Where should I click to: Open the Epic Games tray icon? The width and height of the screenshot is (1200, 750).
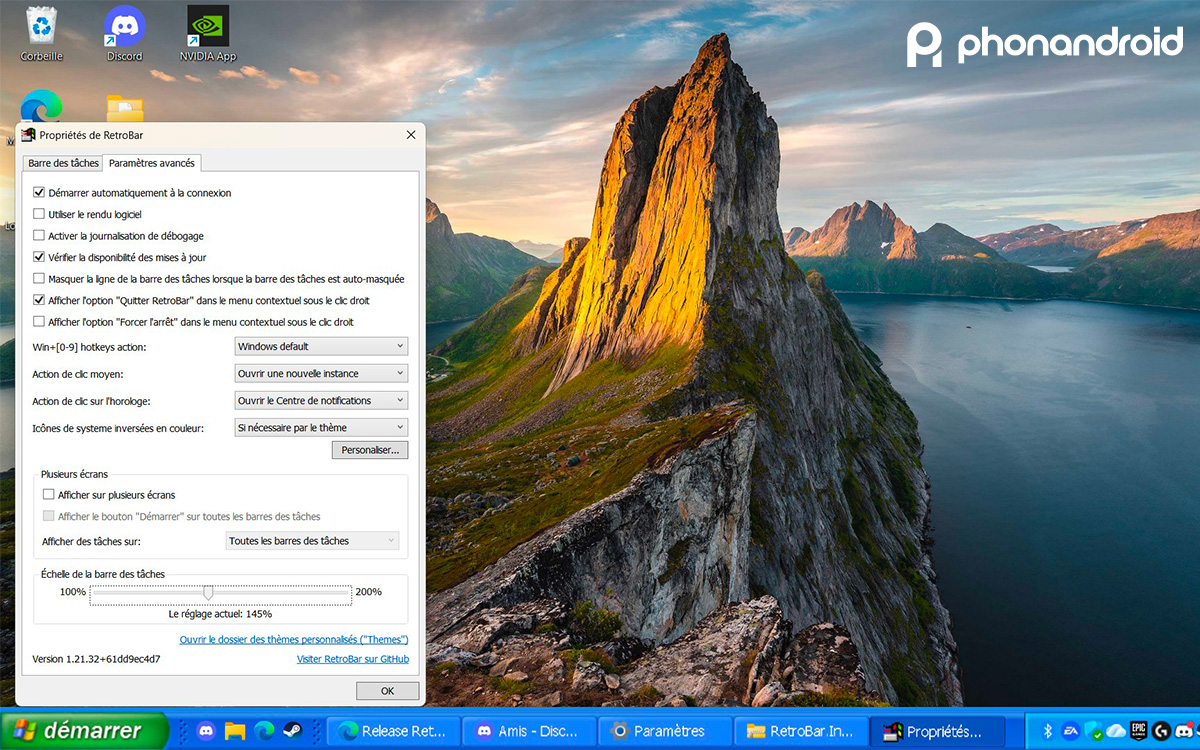pos(1138,731)
